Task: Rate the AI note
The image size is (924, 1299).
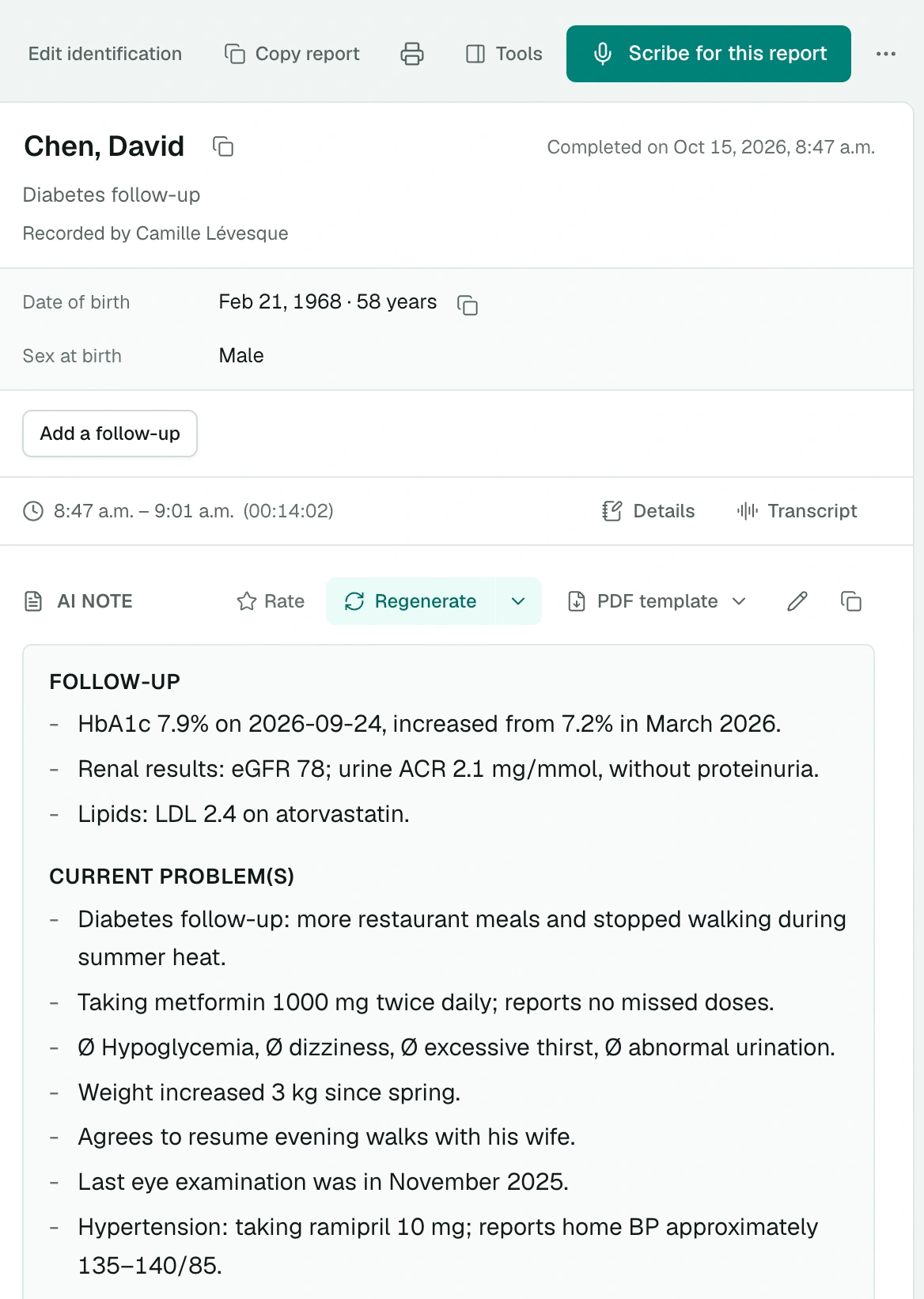Action: (271, 601)
